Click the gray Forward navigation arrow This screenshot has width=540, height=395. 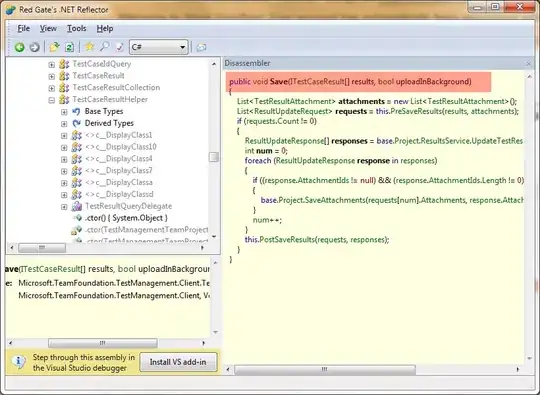click(x=34, y=47)
